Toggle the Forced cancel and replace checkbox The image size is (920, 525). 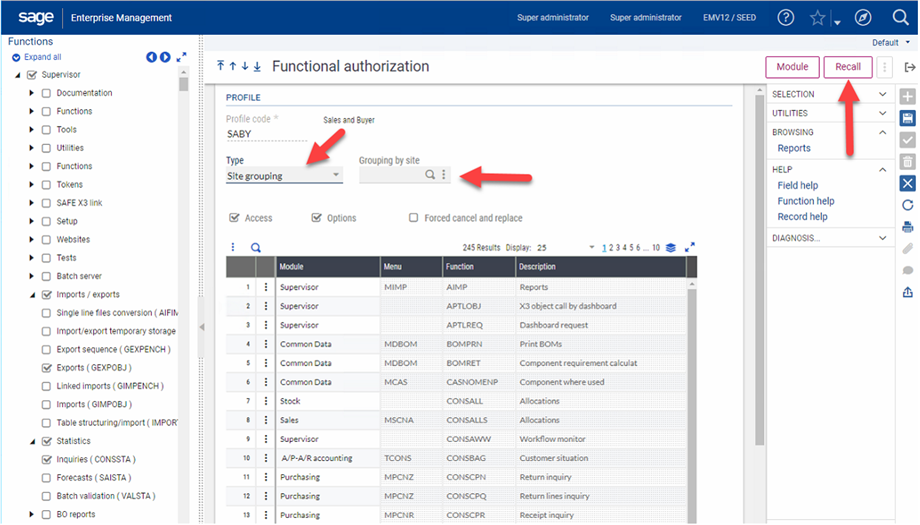tap(414, 218)
